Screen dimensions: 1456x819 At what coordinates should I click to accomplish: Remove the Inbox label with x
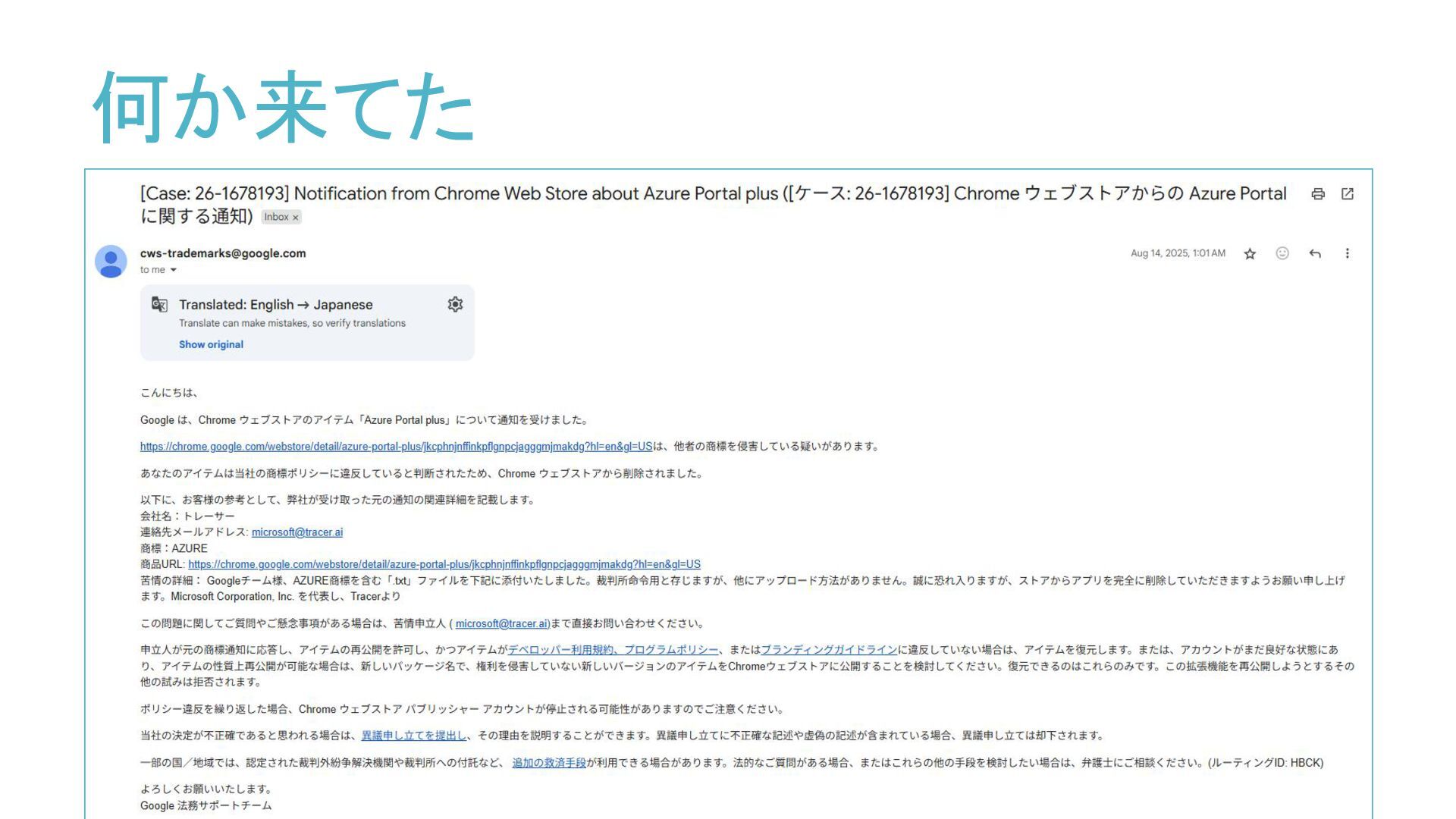pos(296,218)
